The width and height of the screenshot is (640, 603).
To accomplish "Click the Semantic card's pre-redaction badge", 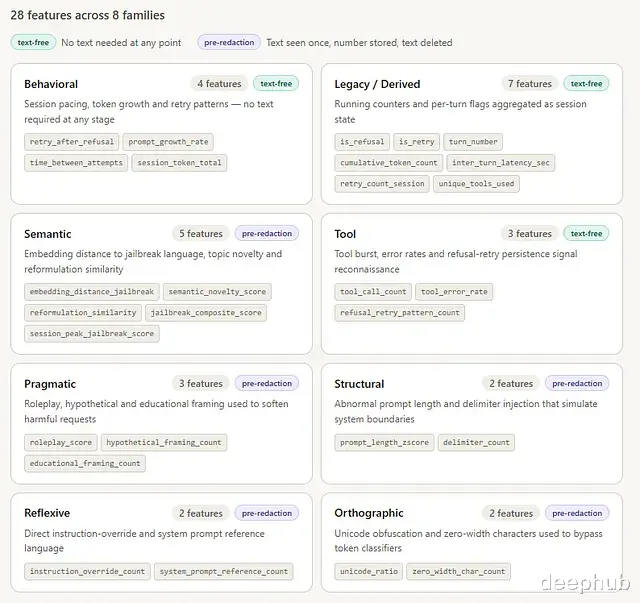I will [266, 234].
